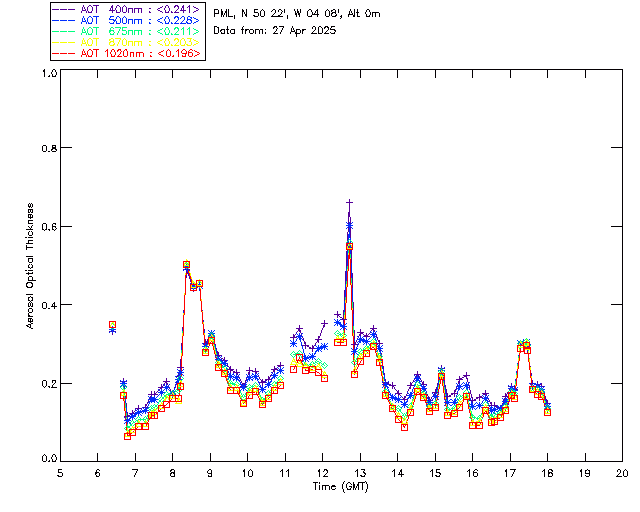Click the x-axis label for hour 12
This screenshot has height=512, width=640.
[x=322, y=473]
